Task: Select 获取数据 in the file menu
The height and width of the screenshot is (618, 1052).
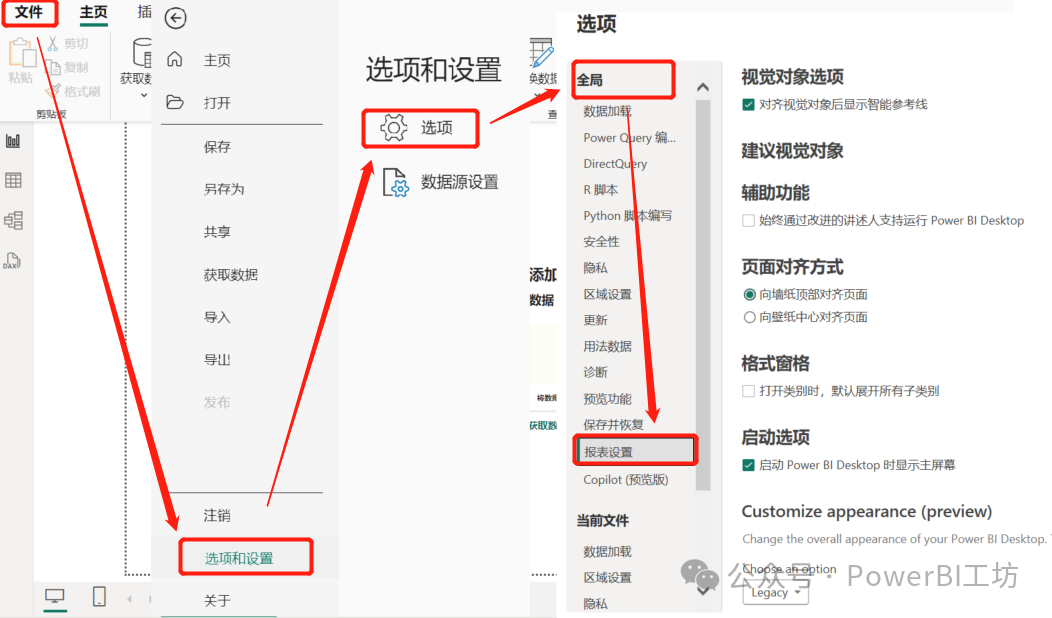Action: [x=231, y=274]
